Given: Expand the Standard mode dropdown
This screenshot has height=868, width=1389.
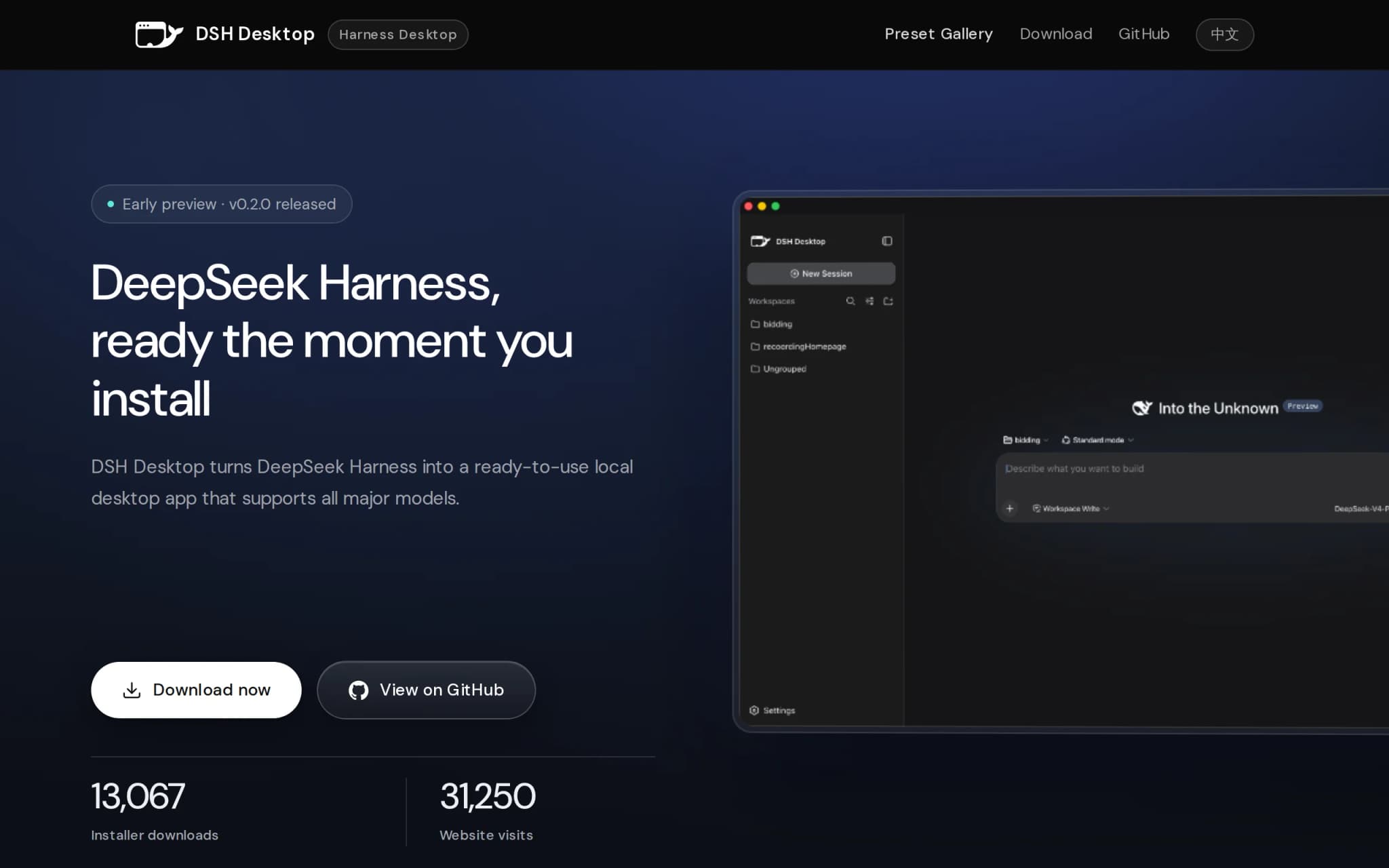Looking at the screenshot, I should (1097, 440).
